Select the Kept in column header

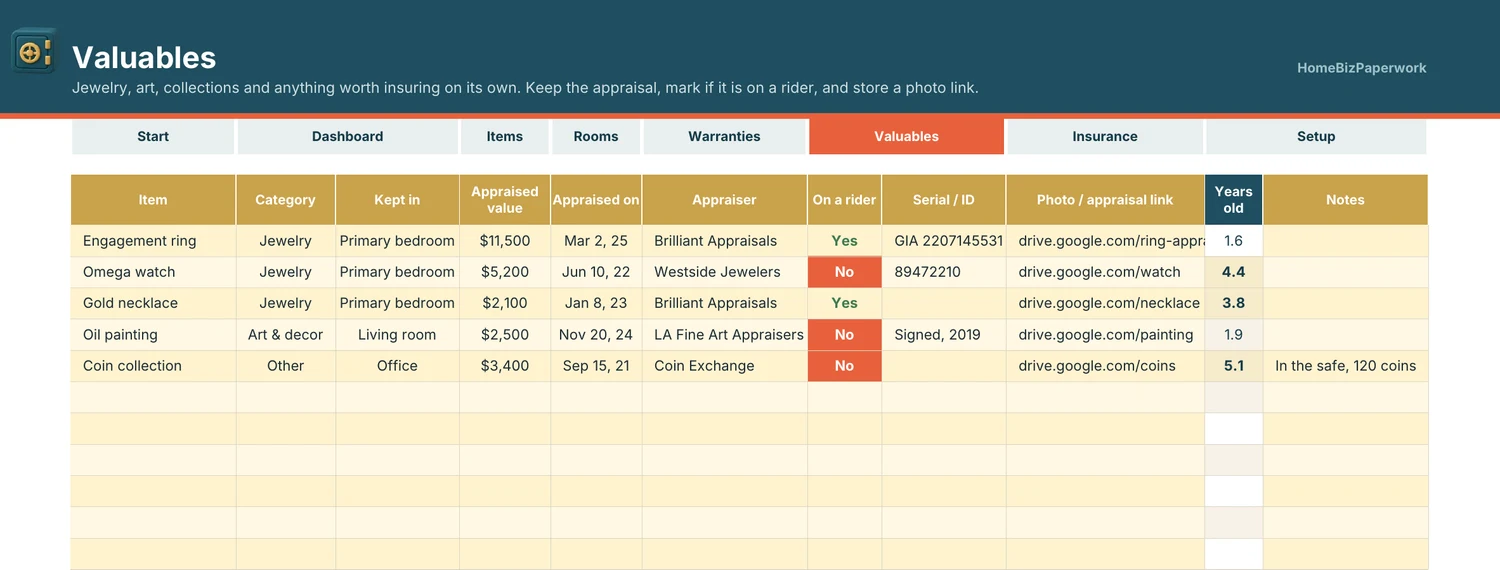397,200
